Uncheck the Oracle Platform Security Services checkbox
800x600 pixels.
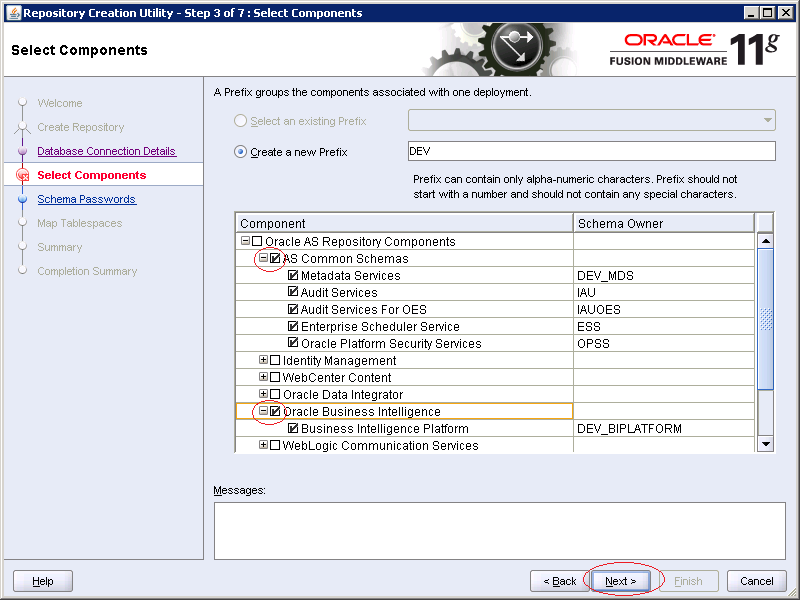293,343
